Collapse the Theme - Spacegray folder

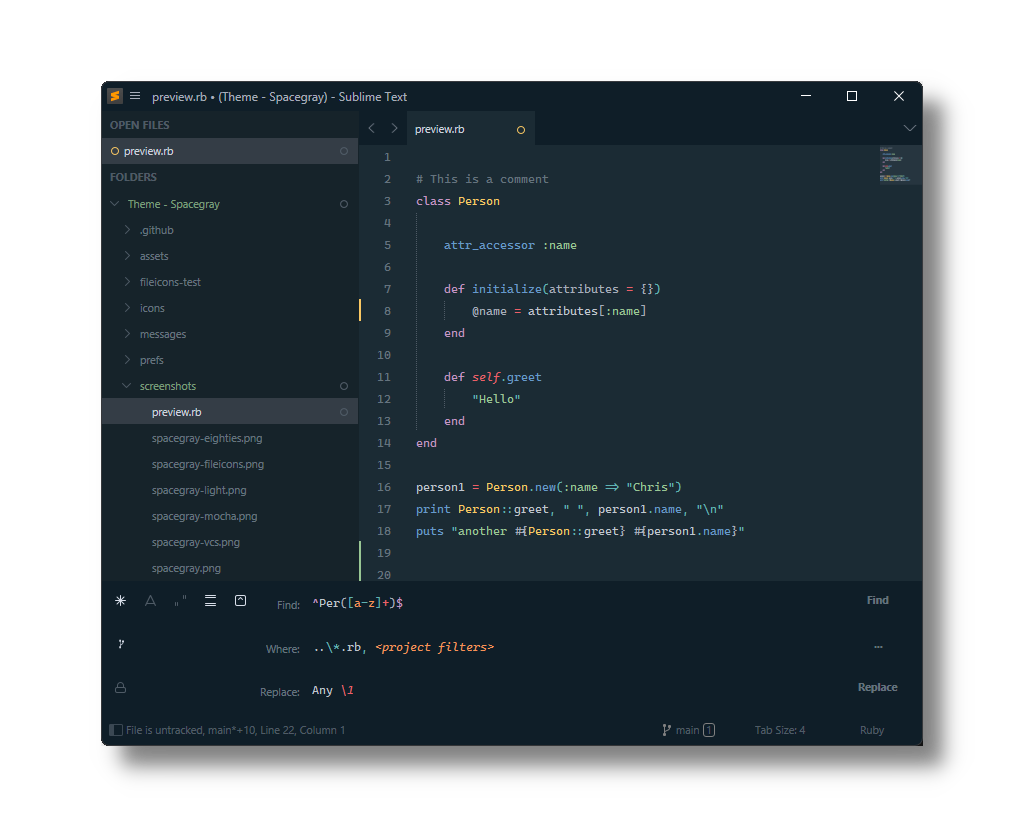pos(115,204)
